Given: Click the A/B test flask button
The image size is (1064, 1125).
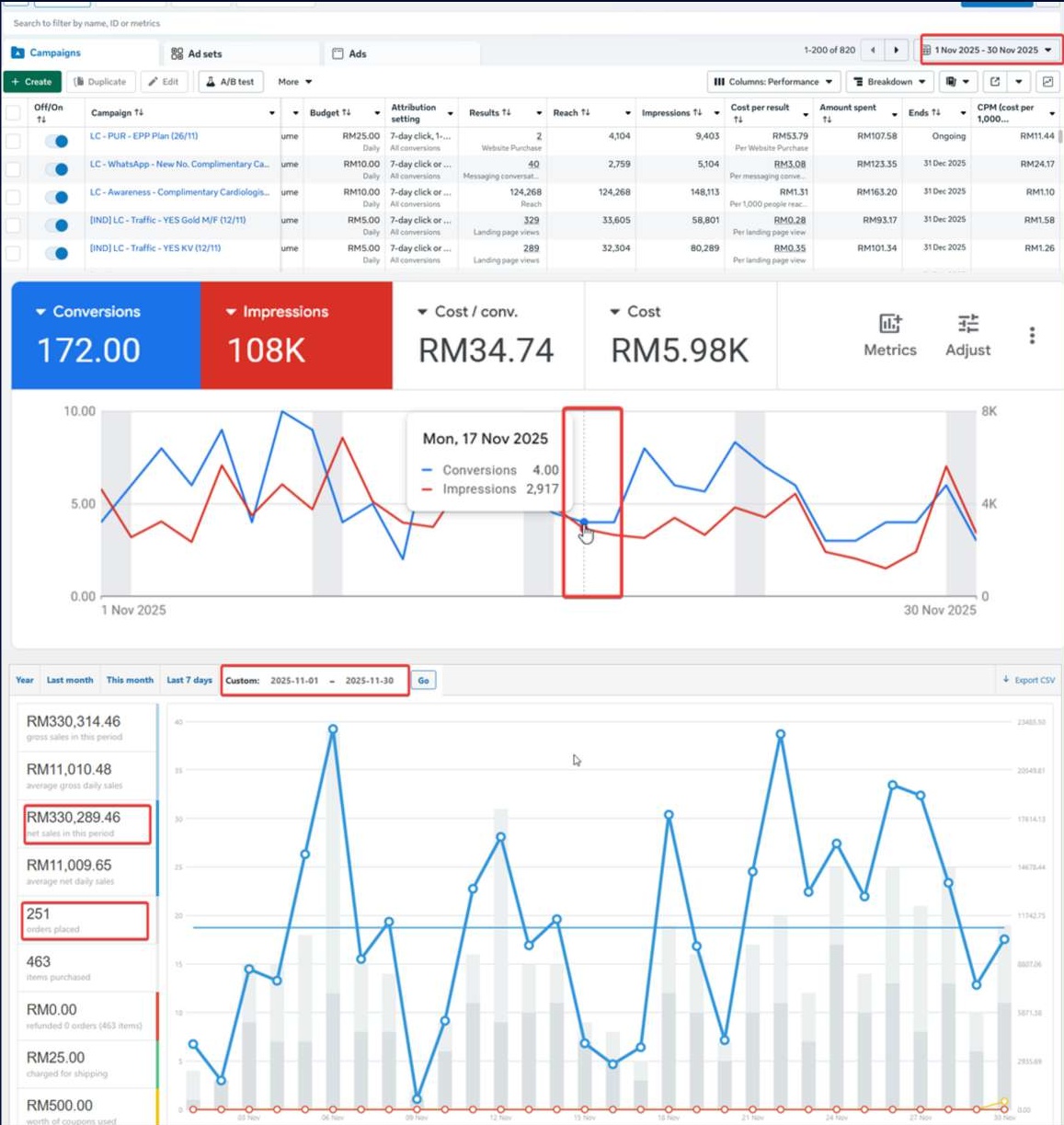Looking at the screenshot, I should tap(231, 82).
